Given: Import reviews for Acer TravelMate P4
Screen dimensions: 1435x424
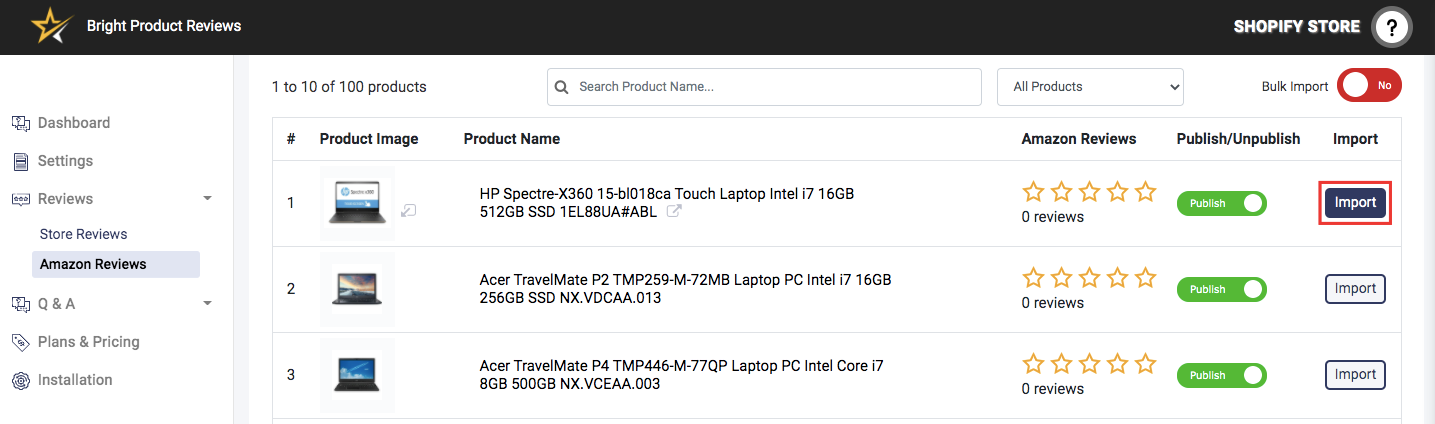Looking at the screenshot, I should [1355, 375].
